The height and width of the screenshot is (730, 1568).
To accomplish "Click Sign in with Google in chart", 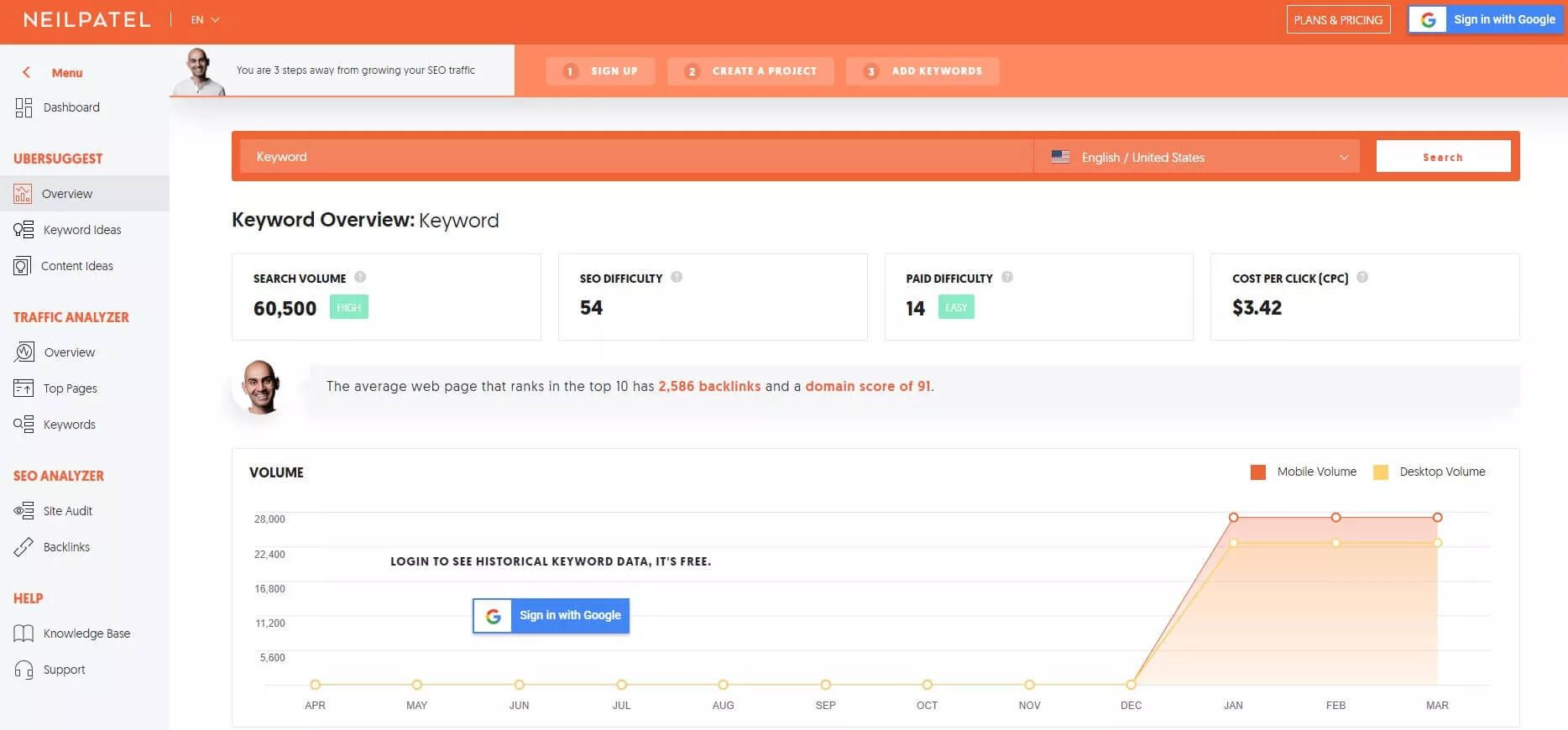I will [551, 616].
